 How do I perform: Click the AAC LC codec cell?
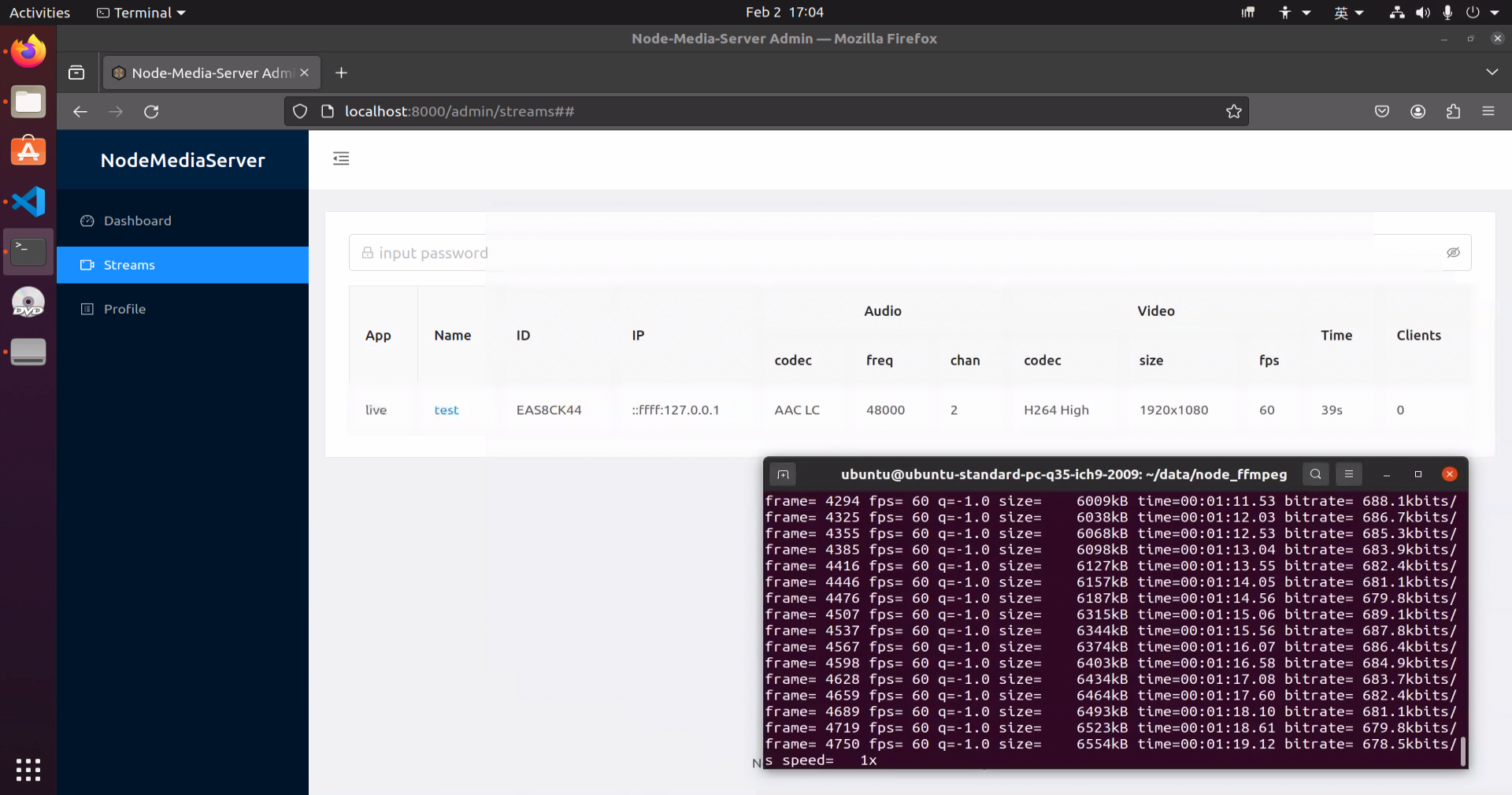click(797, 410)
